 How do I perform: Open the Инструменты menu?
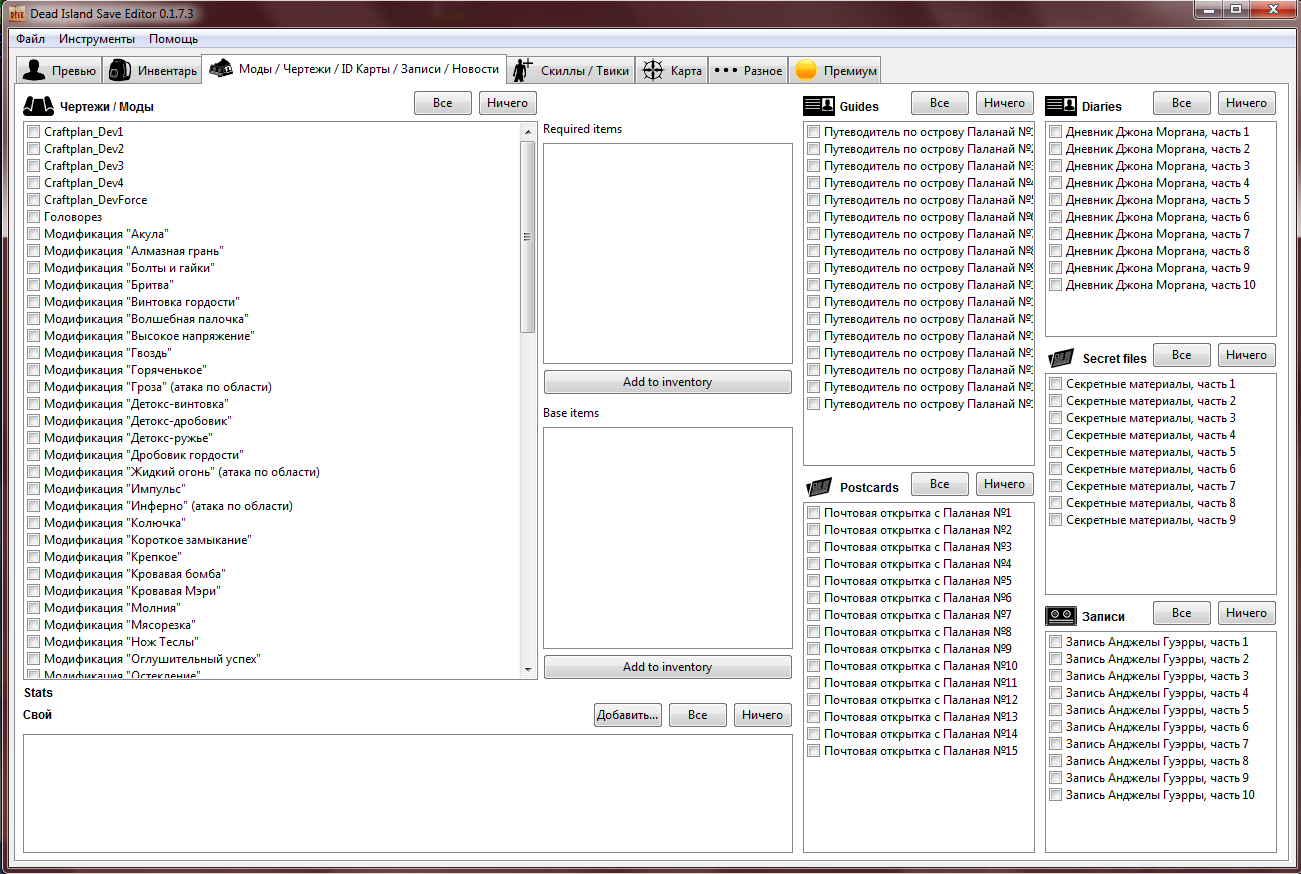97,39
